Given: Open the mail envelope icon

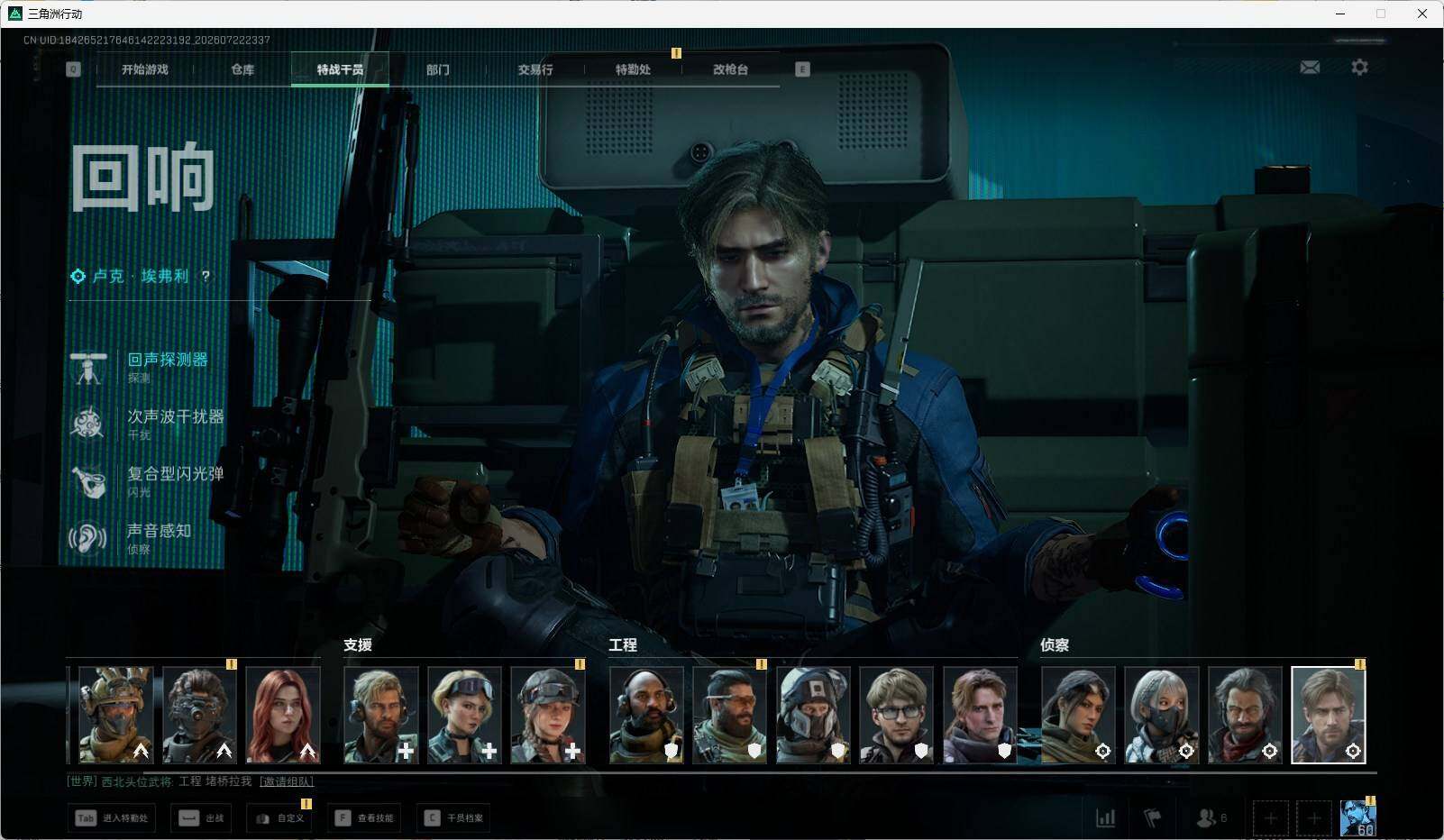Looking at the screenshot, I should tap(1310, 67).
